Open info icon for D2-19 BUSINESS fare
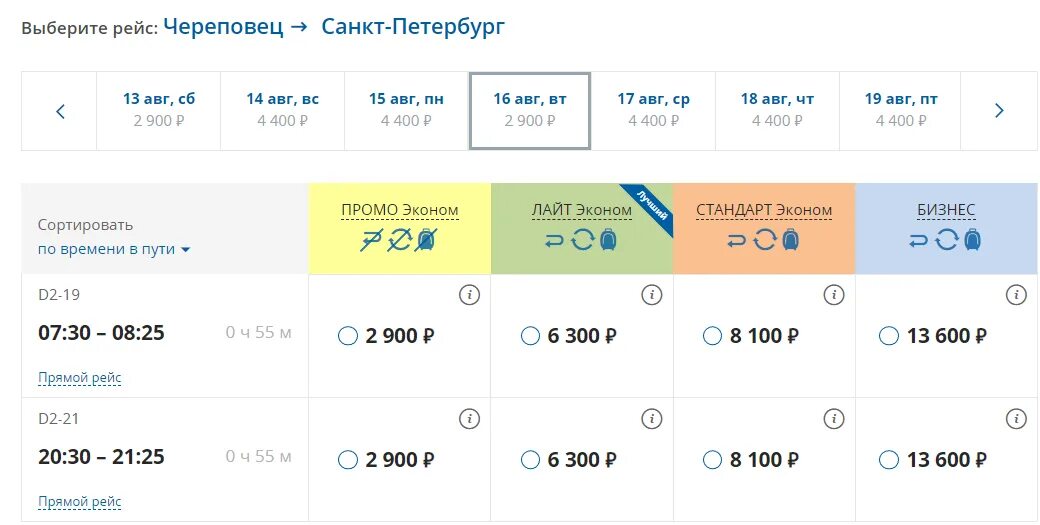1040x525 pixels. pyautogui.click(x=1015, y=295)
